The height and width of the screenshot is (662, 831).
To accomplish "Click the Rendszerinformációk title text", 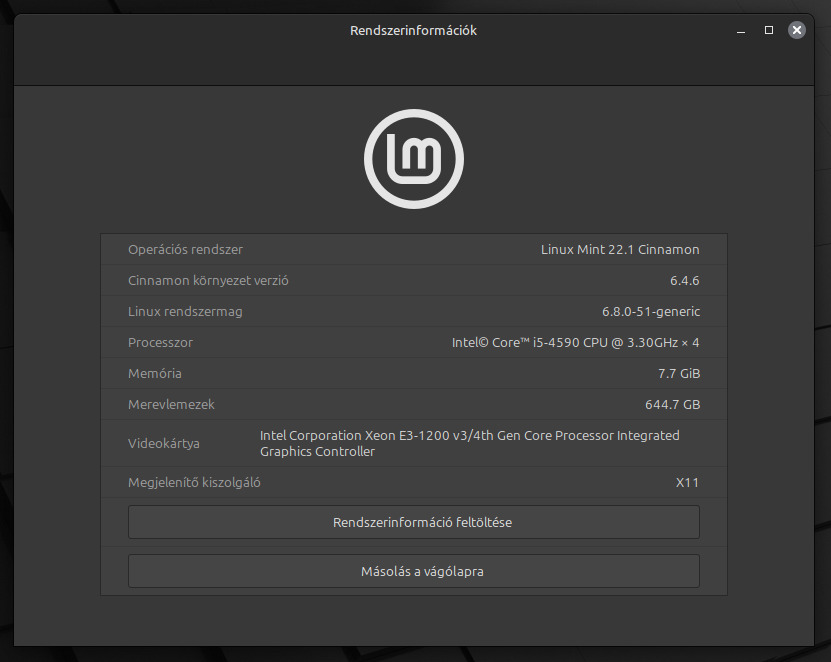I will click(x=413, y=31).
